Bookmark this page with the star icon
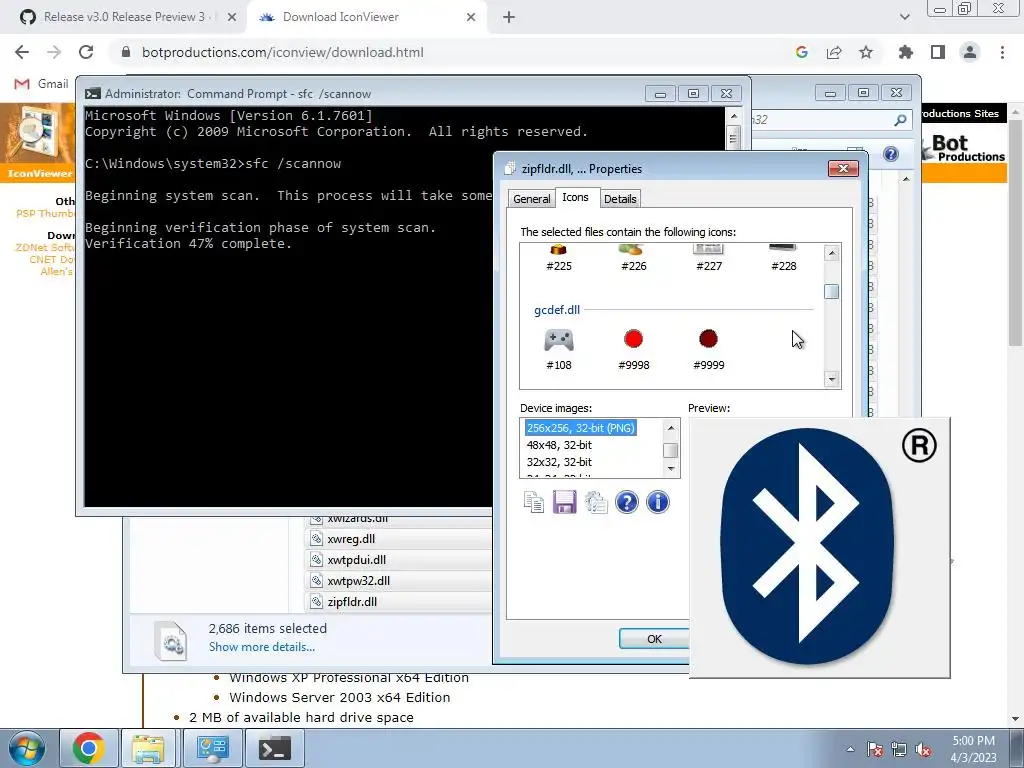Viewport: 1024px width, 768px height. 866,52
